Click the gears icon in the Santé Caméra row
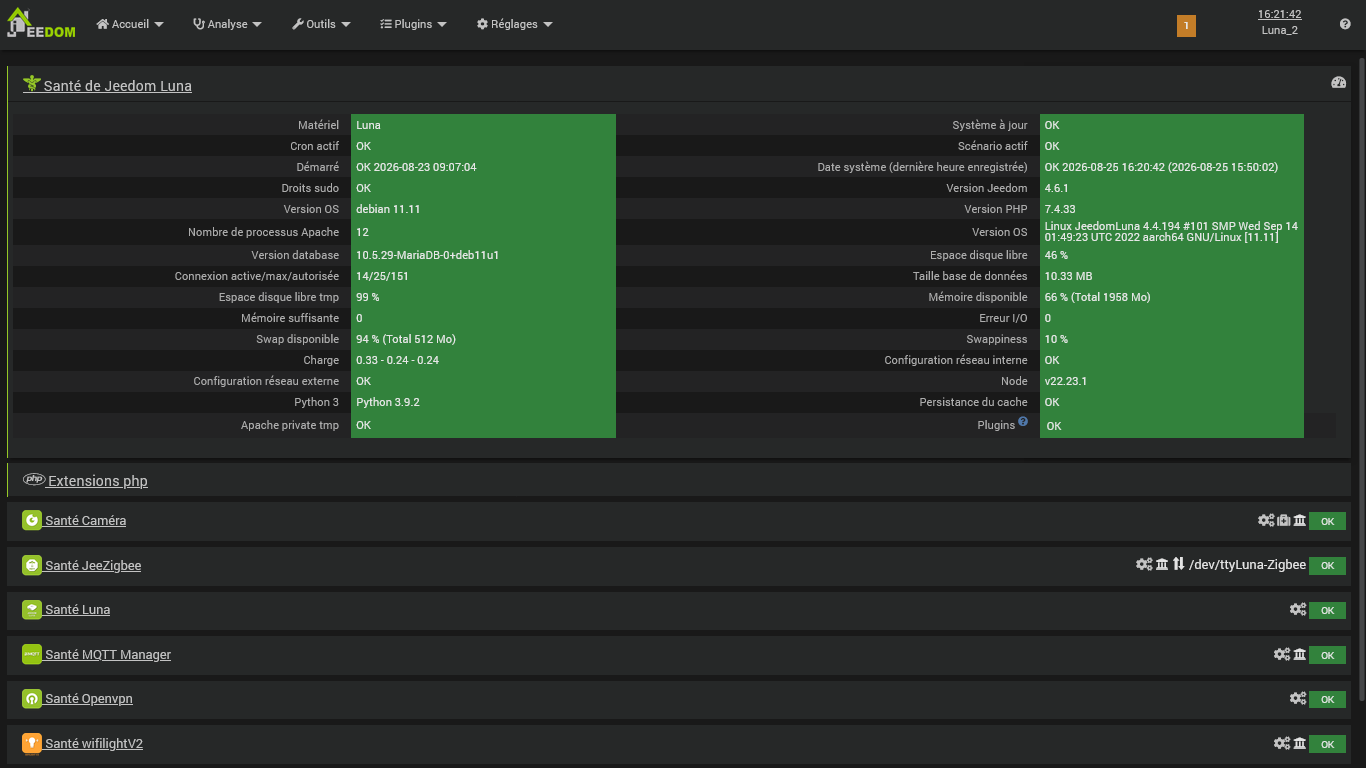 pos(1266,520)
